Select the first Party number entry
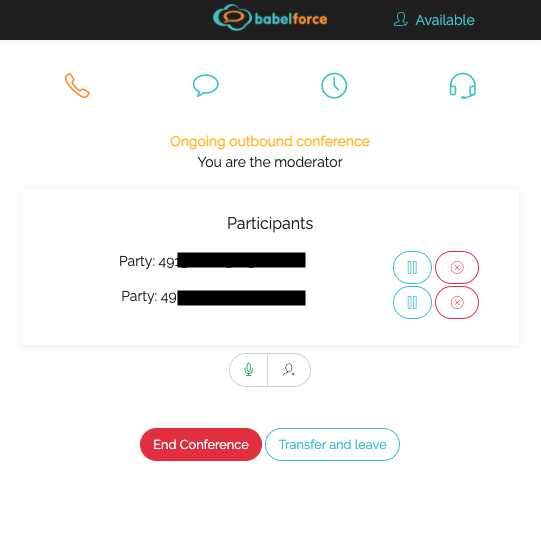Viewport: 541px width, 537px height. click(212, 261)
